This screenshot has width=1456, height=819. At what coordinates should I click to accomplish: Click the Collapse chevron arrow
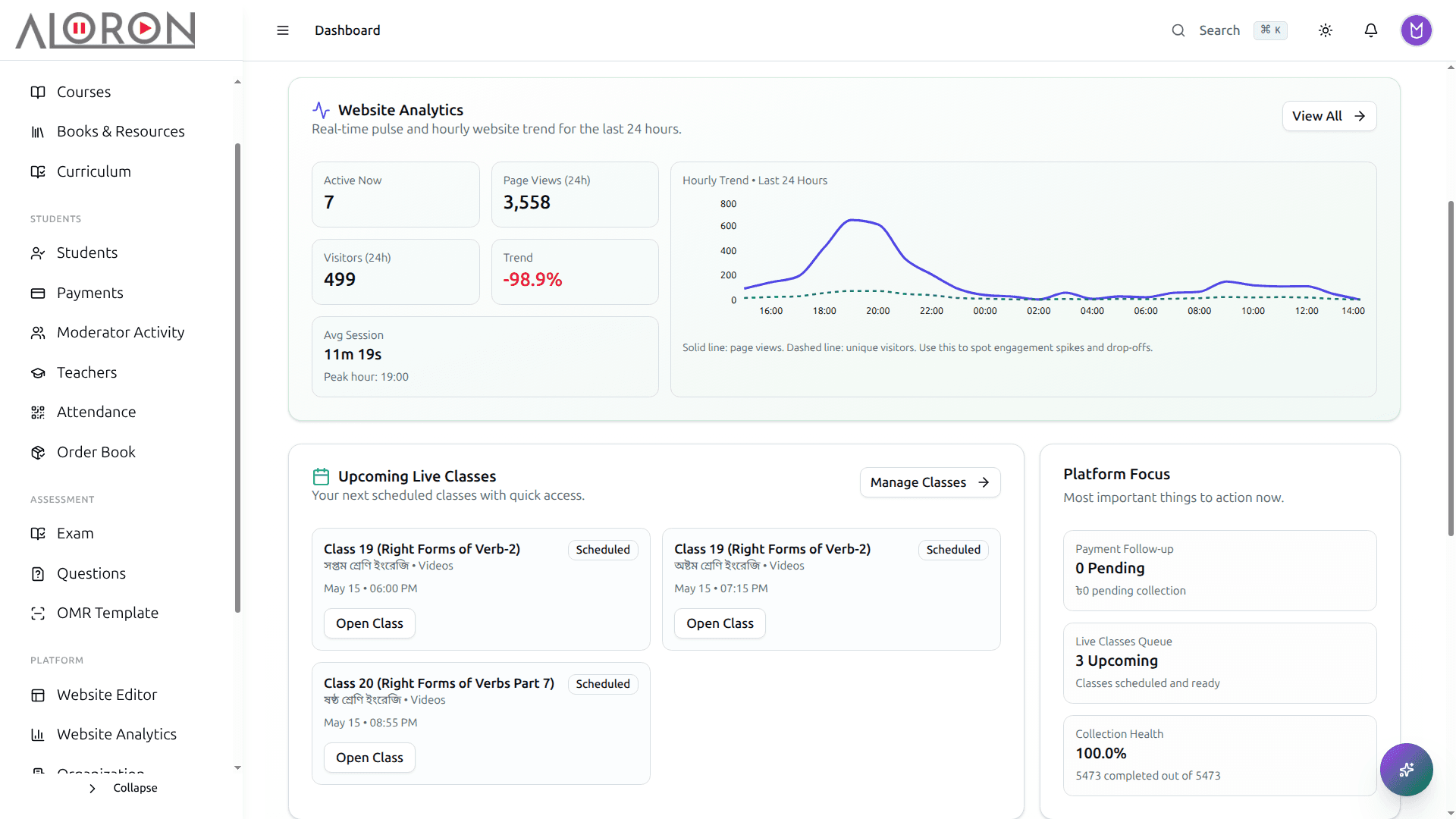pos(93,789)
